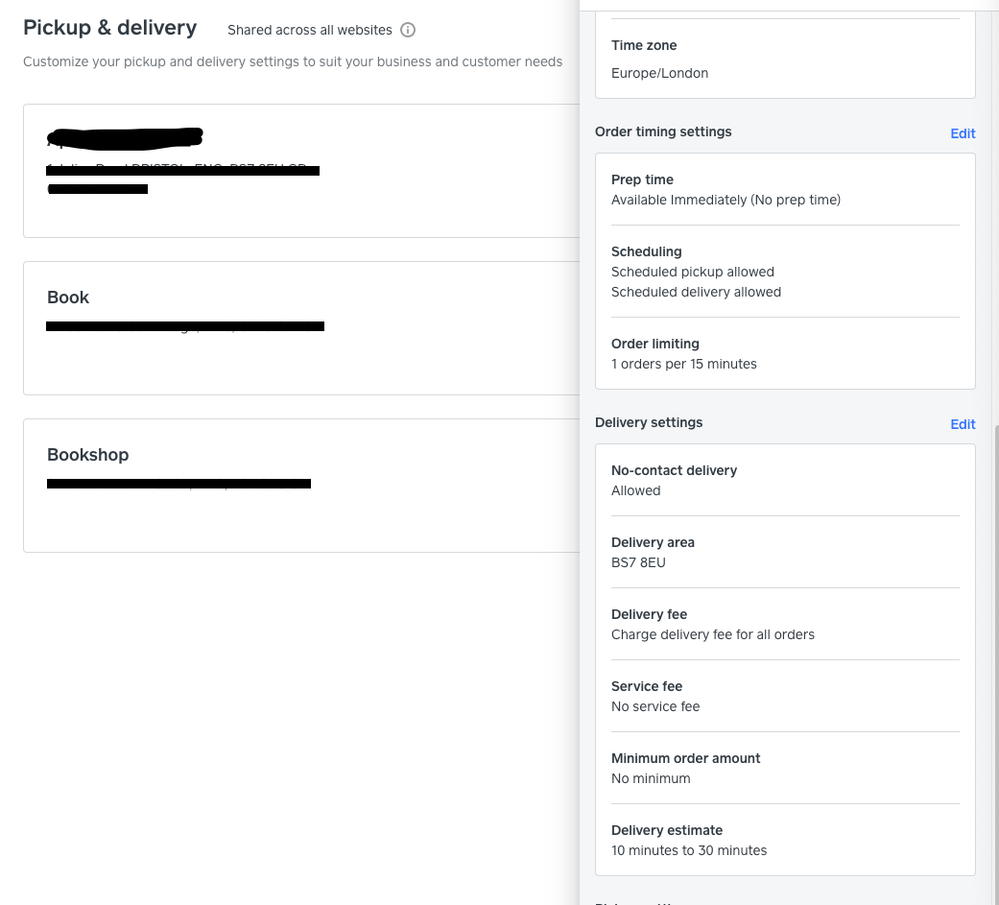
Task: Edit the Delivery settings
Action: point(962,424)
